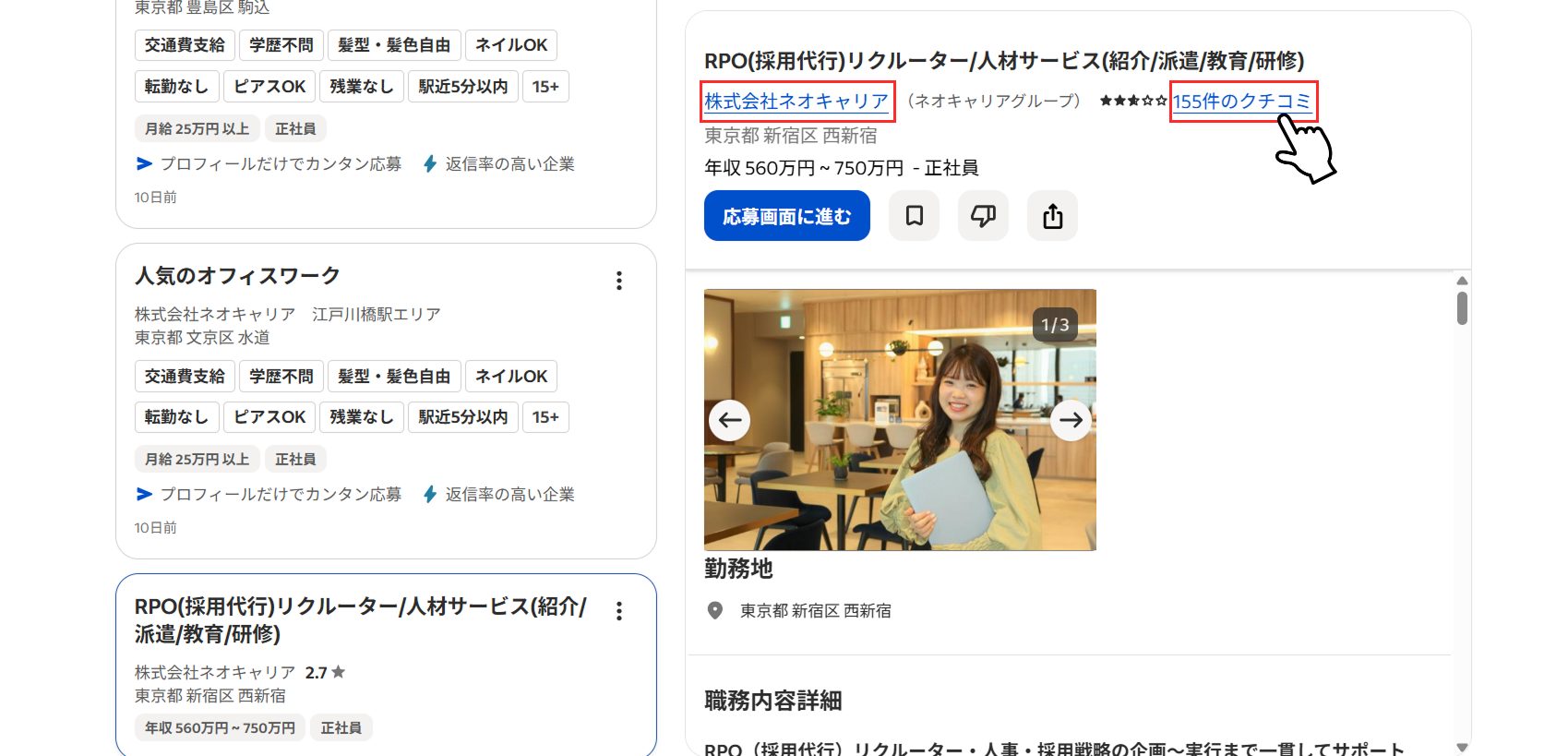Click プロフィールだけでカンタン応募 in 文京区 水道 card
Screen dimensions: 1568x756
click(269, 494)
